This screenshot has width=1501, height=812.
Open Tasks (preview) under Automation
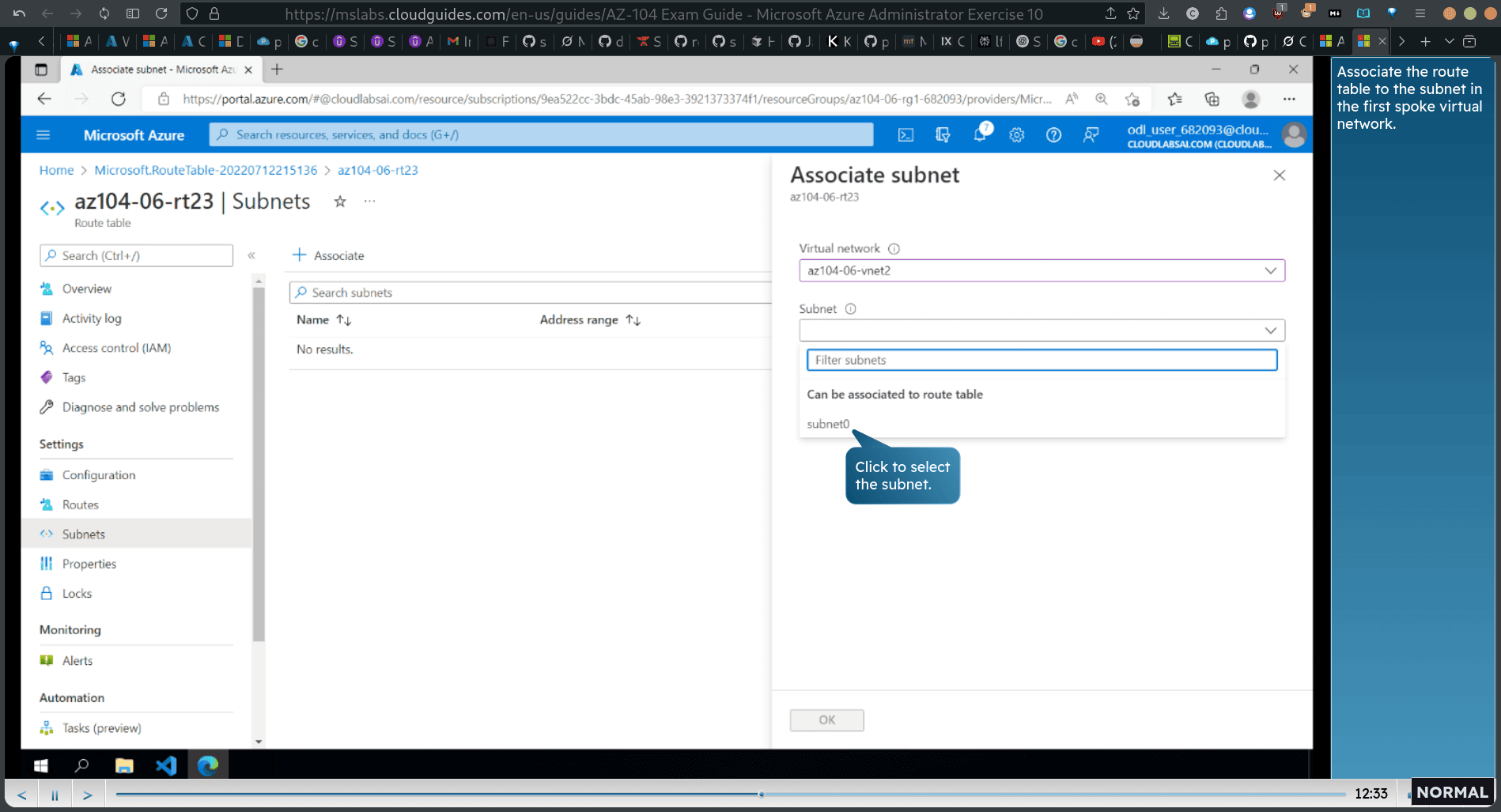(x=102, y=727)
